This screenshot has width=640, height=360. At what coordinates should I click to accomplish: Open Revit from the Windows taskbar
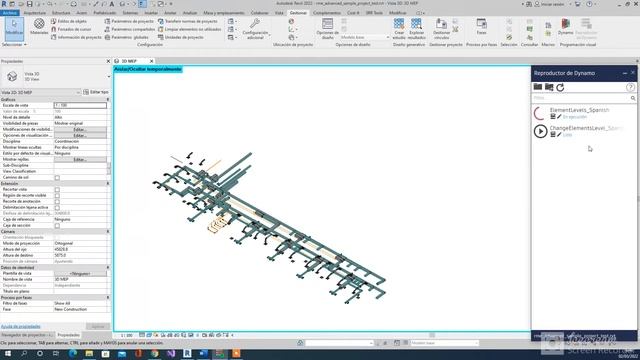tap(187, 353)
